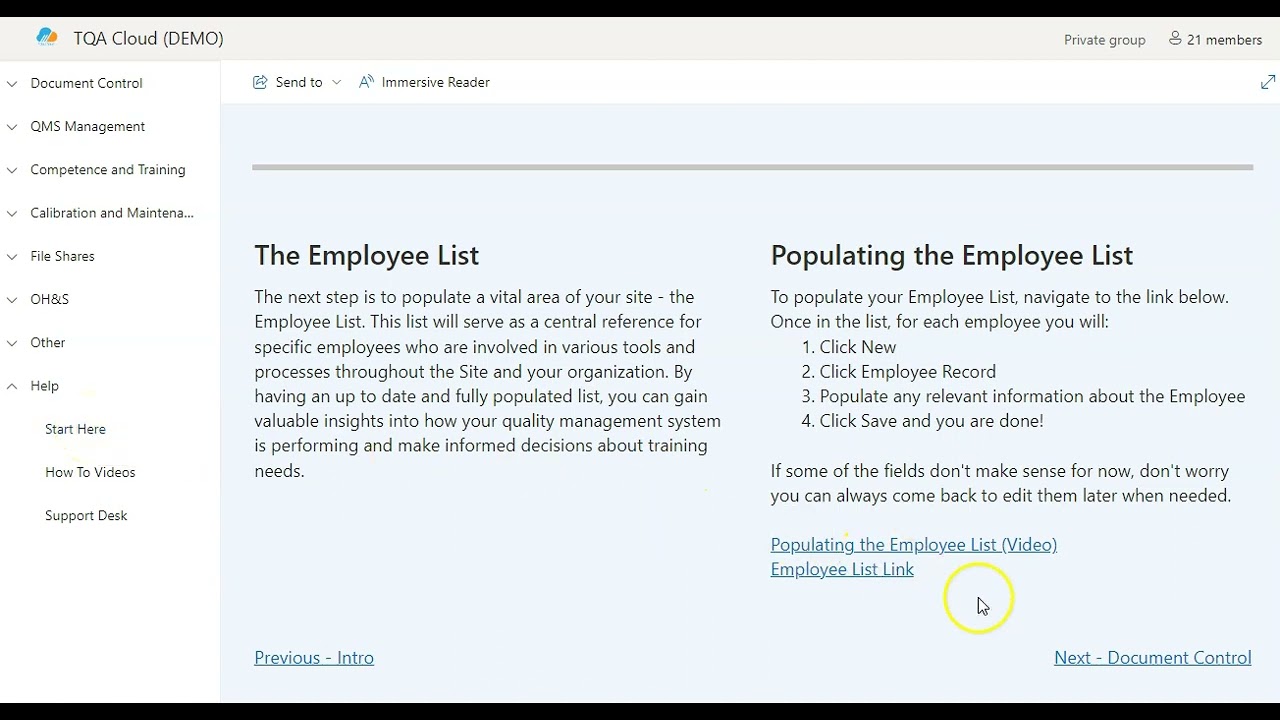
Task: Click the TQA Cloud logo icon
Action: point(47,38)
